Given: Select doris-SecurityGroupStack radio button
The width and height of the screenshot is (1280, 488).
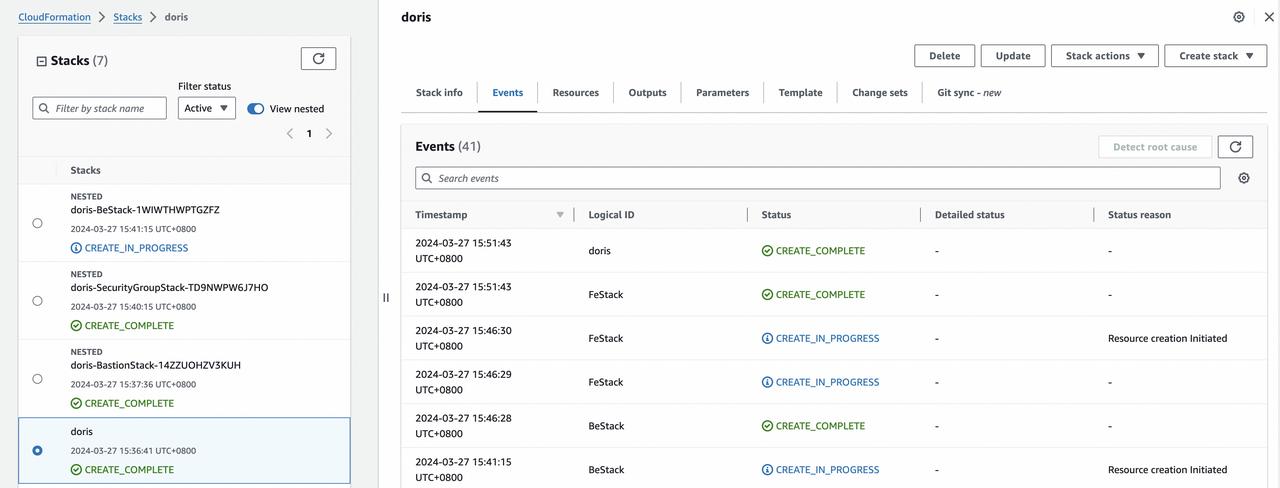Looking at the screenshot, I should click(x=37, y=301).
